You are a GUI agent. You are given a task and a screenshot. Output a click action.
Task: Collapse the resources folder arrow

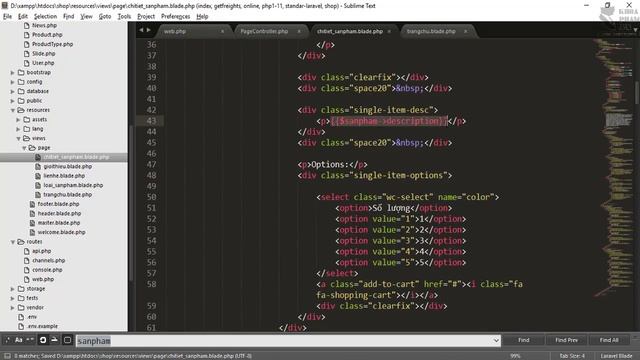click(13, 110)
